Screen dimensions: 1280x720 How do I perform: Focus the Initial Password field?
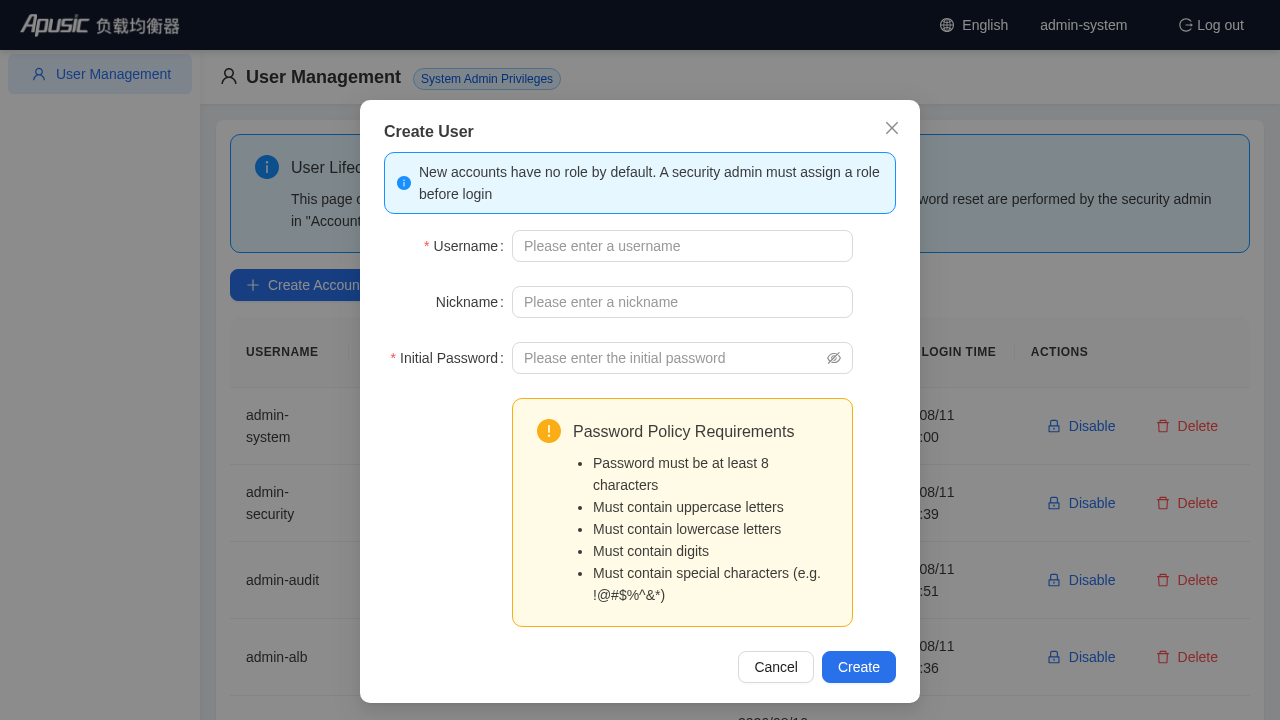(682, 358)
